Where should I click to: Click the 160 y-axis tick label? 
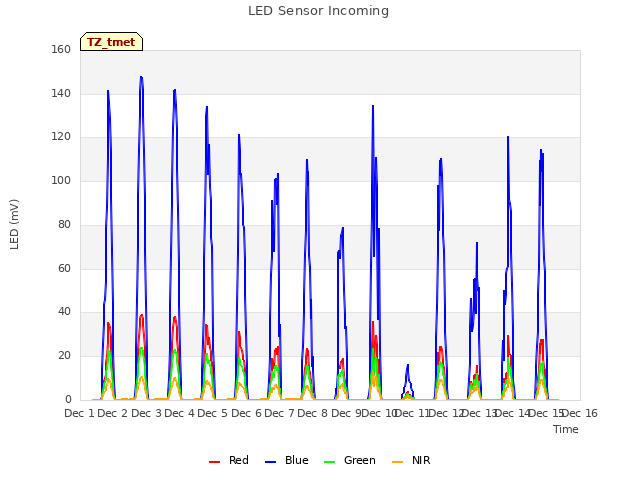pyautogui.click(x=61, y=49)
